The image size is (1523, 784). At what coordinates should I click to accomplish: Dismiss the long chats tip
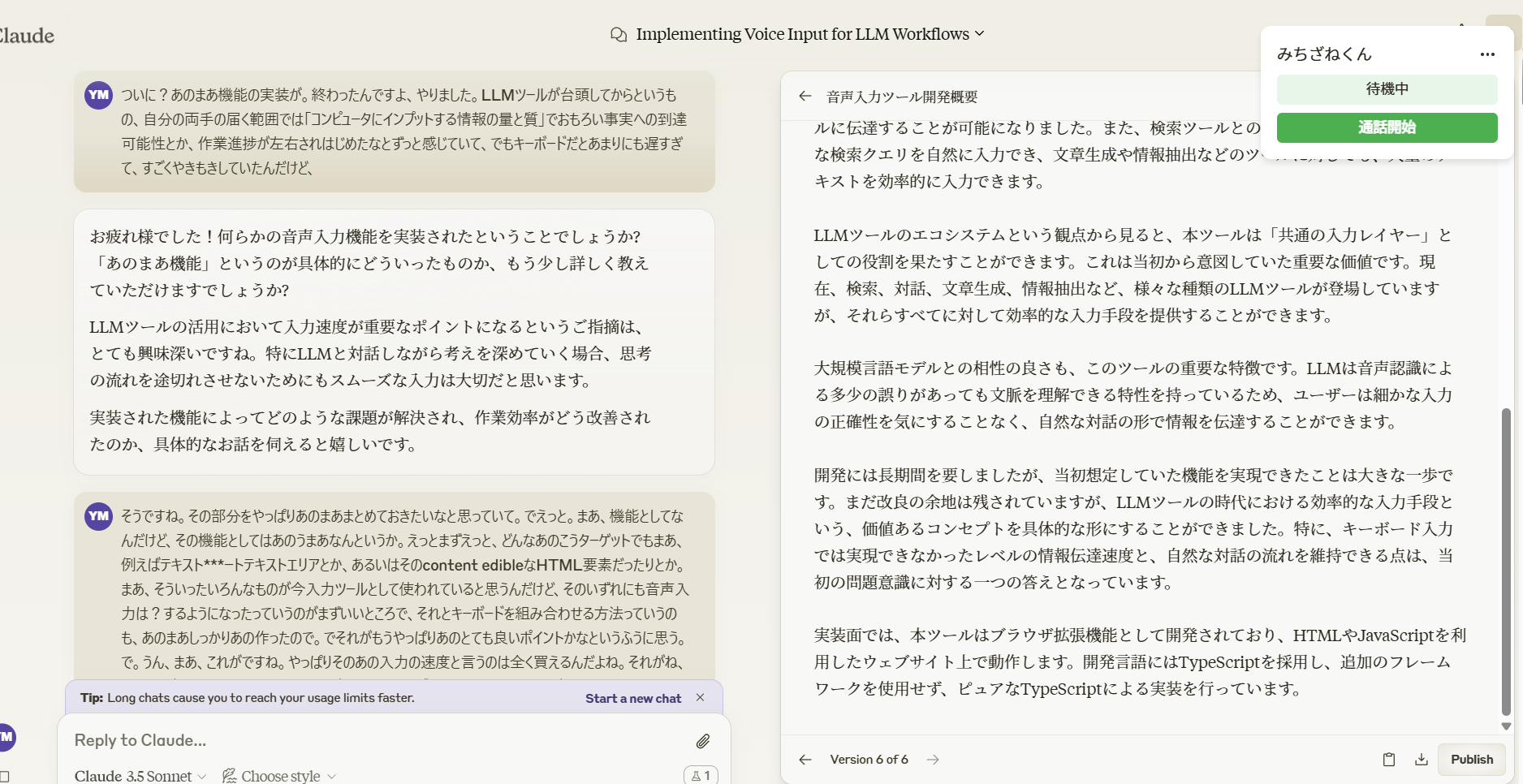click(x=700, y=698)
